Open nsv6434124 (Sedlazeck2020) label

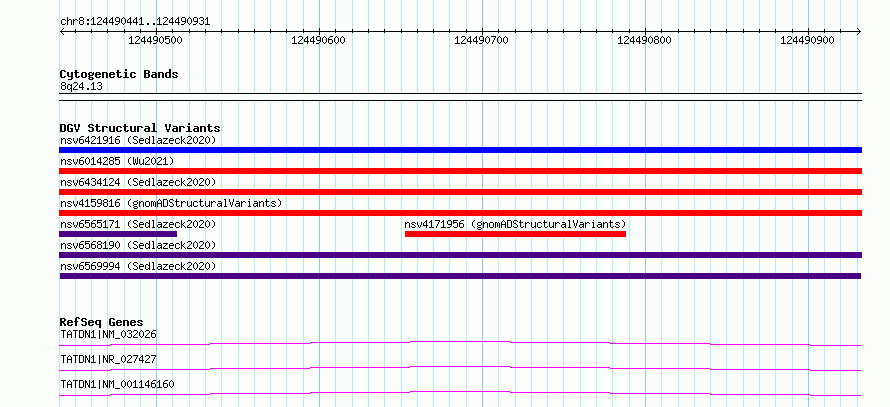pyautogui.click(x=138, y=182)
